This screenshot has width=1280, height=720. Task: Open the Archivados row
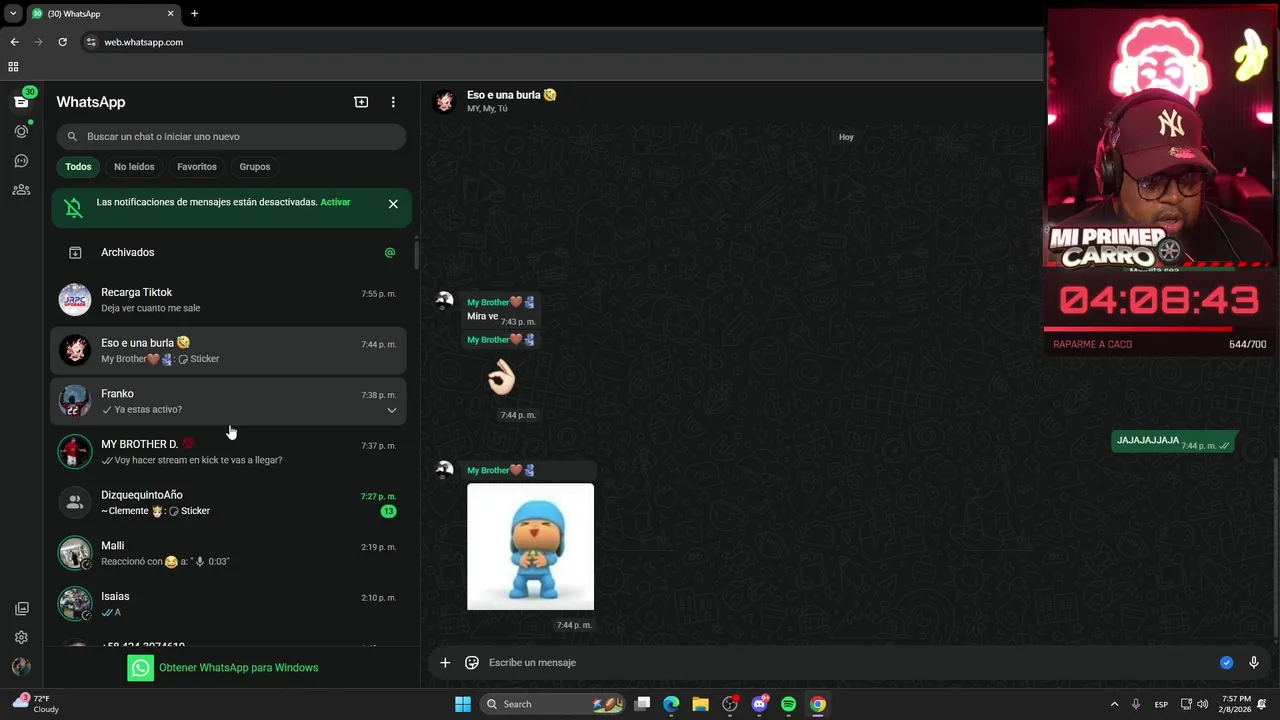pos(229,252)
